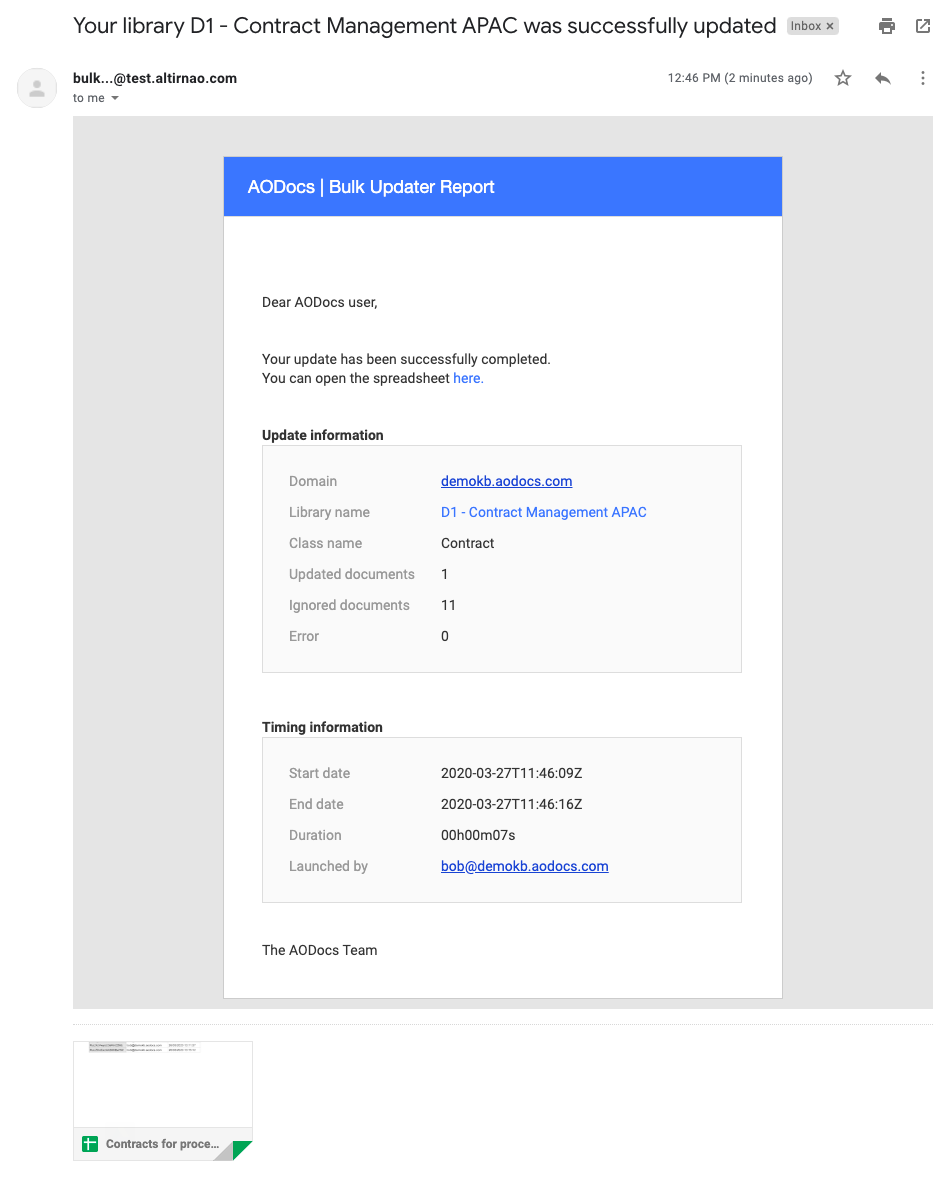946x1186 pixels.
Task: Remove the Inbox label with its X
Action: [x=830, y=26]
